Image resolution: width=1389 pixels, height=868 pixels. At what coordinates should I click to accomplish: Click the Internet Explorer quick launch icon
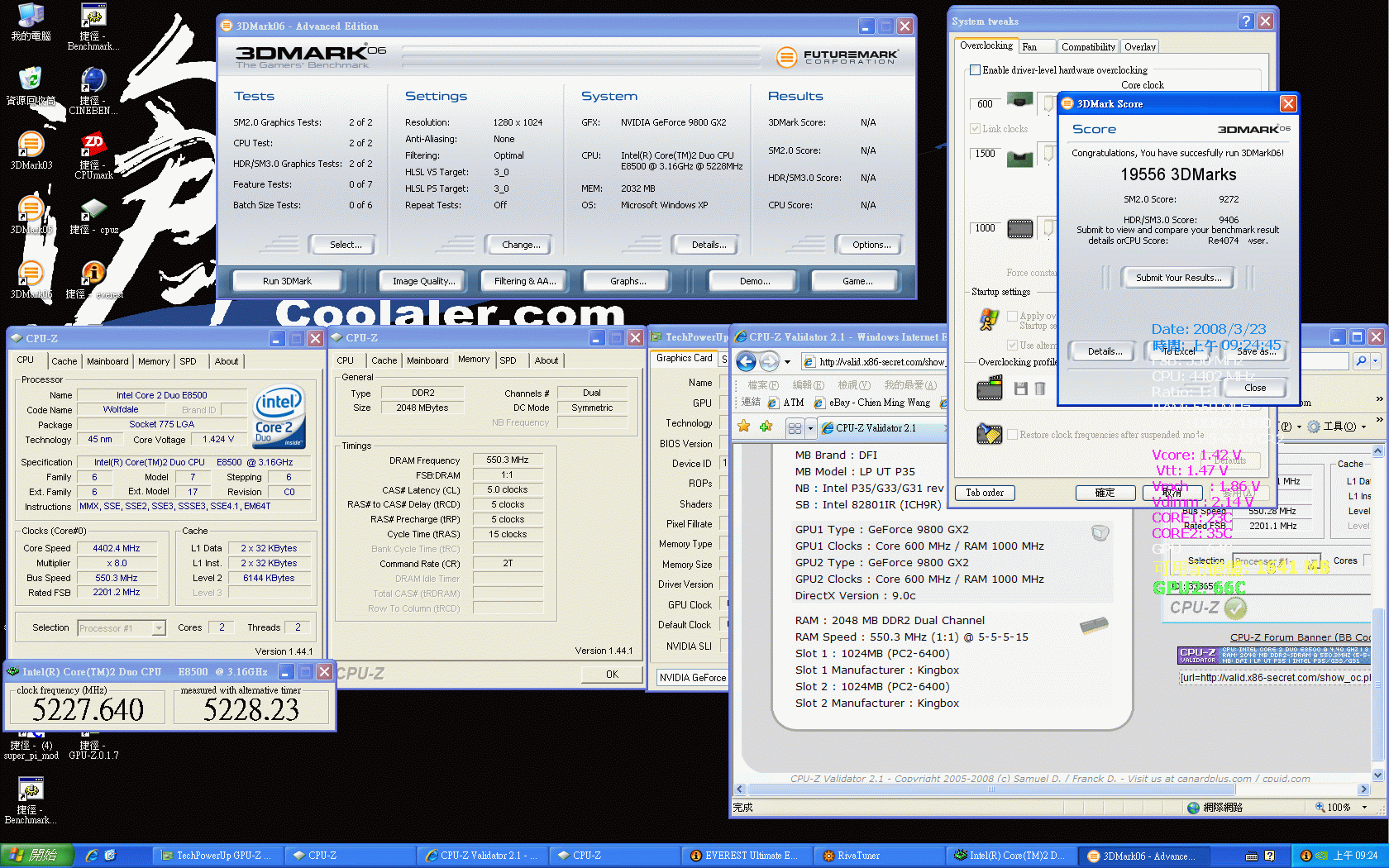pyautogui.click(x=92, y=856)
